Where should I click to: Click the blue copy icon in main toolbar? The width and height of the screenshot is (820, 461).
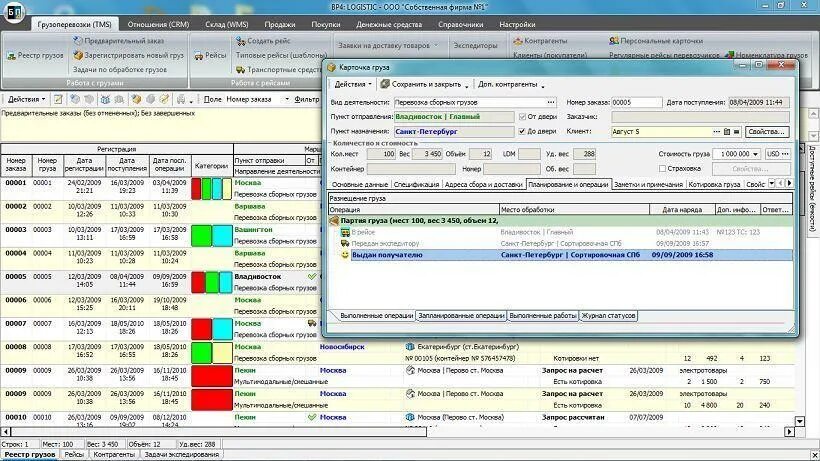[75, 99]
